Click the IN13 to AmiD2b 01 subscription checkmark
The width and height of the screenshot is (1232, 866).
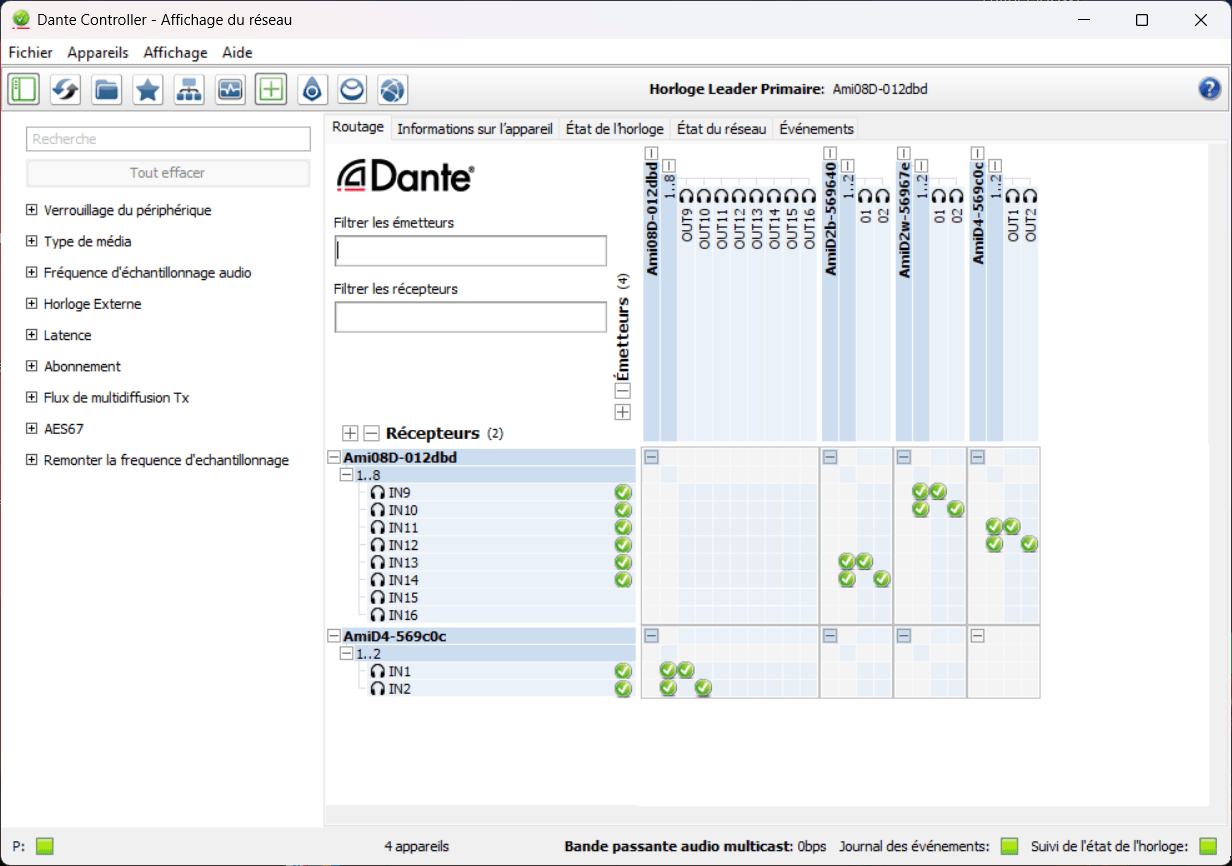pyautogui.click(x=864, y=561)
